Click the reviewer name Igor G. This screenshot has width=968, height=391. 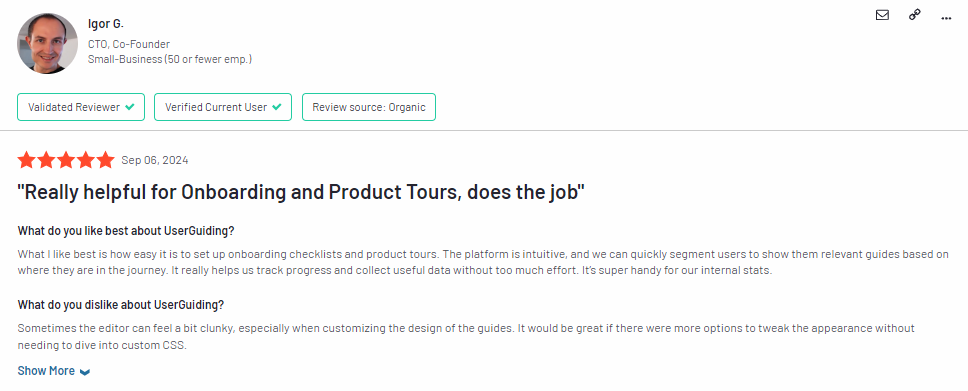(106, 24)
